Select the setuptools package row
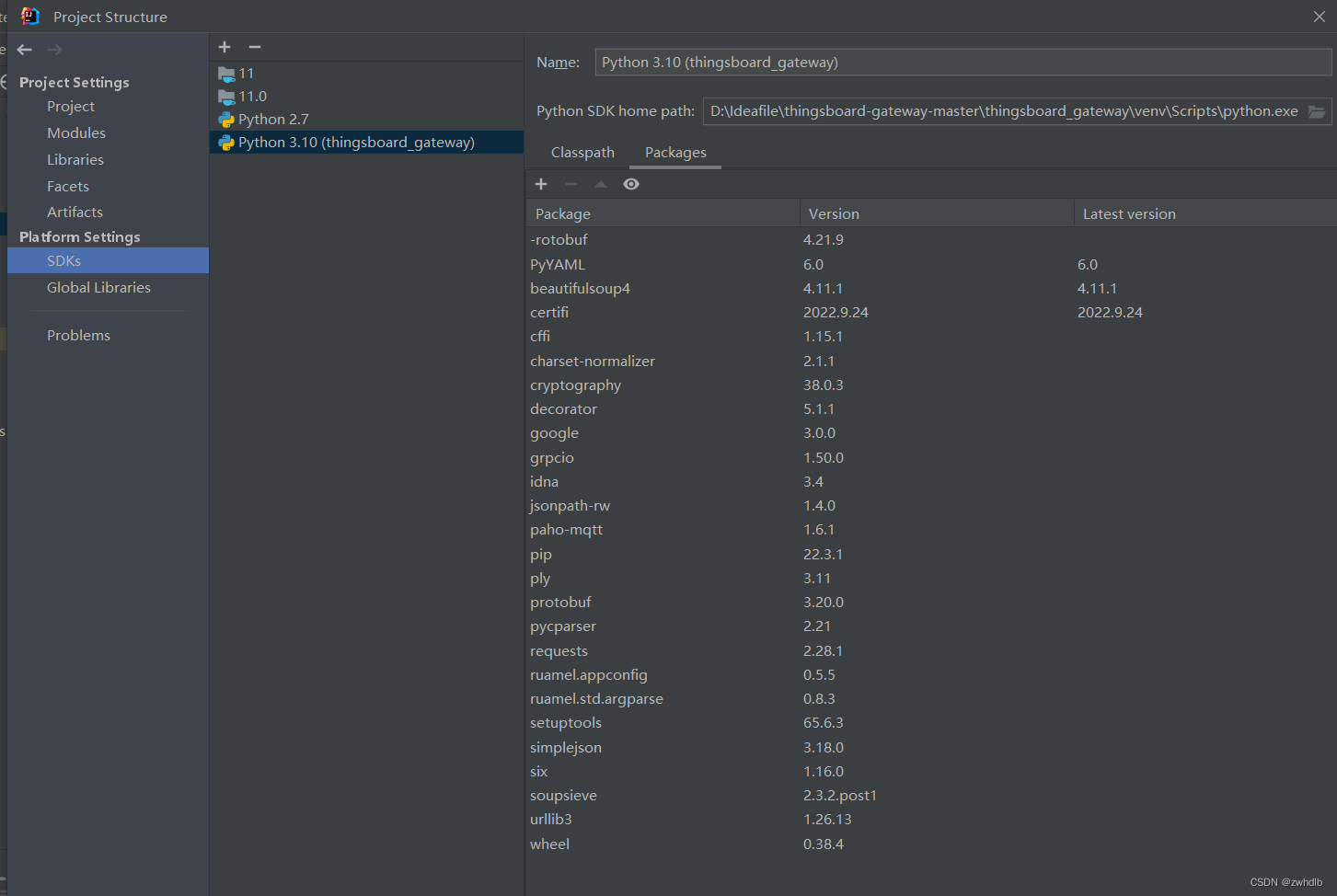The width and height of the screenshot is (1337, 896). [931, 723]
